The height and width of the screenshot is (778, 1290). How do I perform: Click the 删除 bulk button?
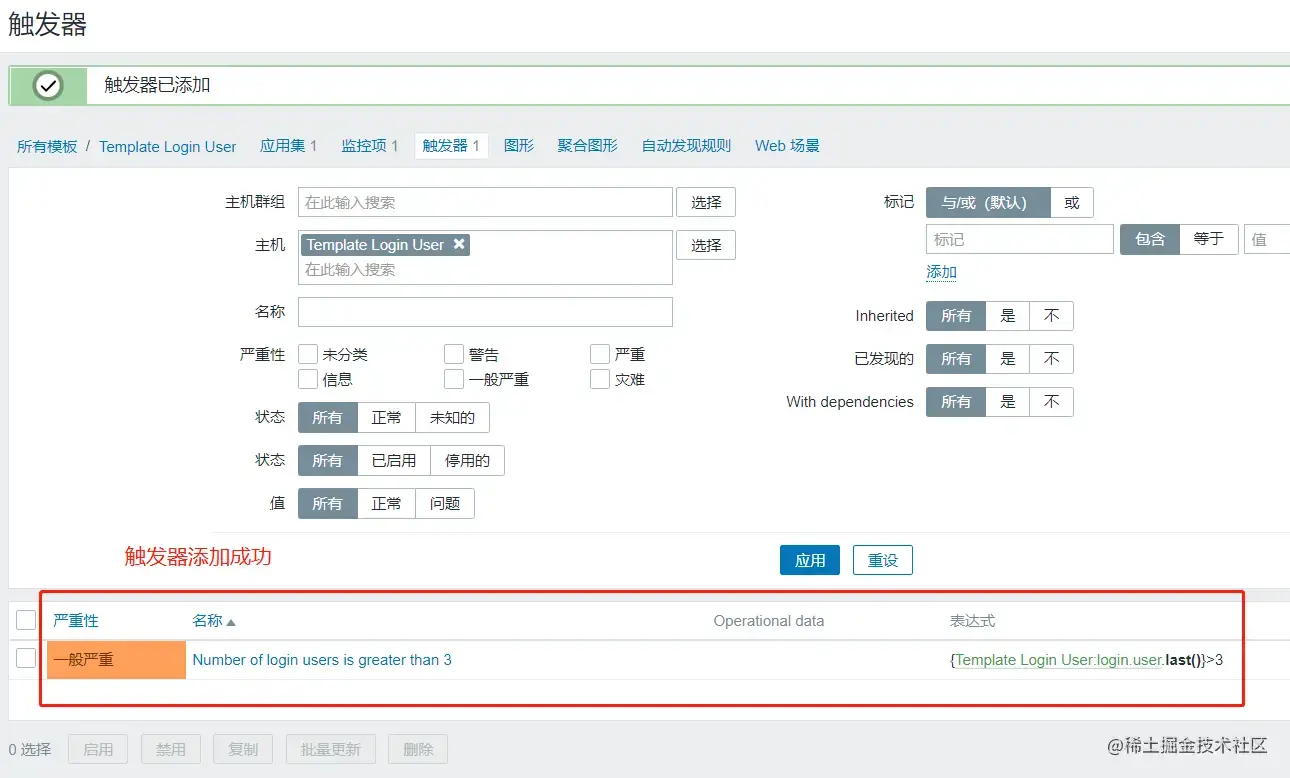(418, 749)
